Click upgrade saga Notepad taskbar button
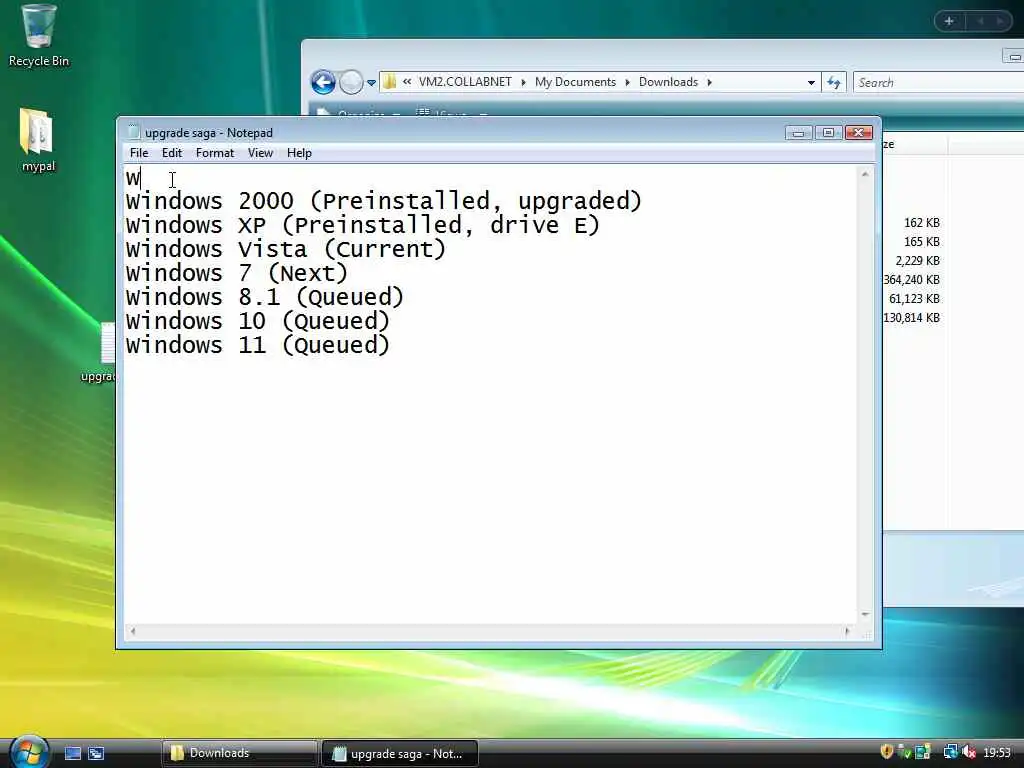The height and width of the screenshot is (768, 1024). point(400,754)
